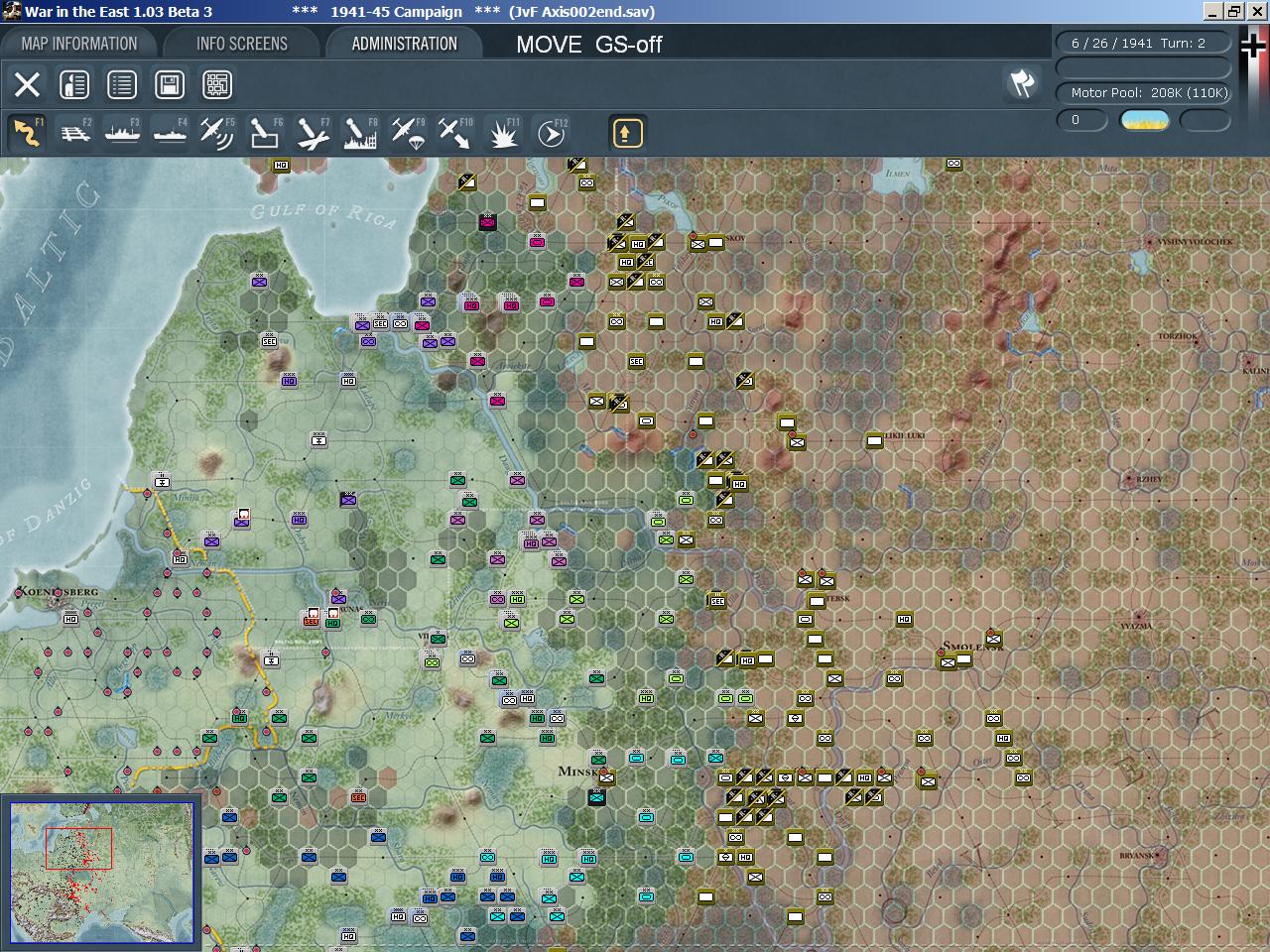Click the X quit game icon
The height and width of the screenshot is (952, 1270).
pos(27,84)
